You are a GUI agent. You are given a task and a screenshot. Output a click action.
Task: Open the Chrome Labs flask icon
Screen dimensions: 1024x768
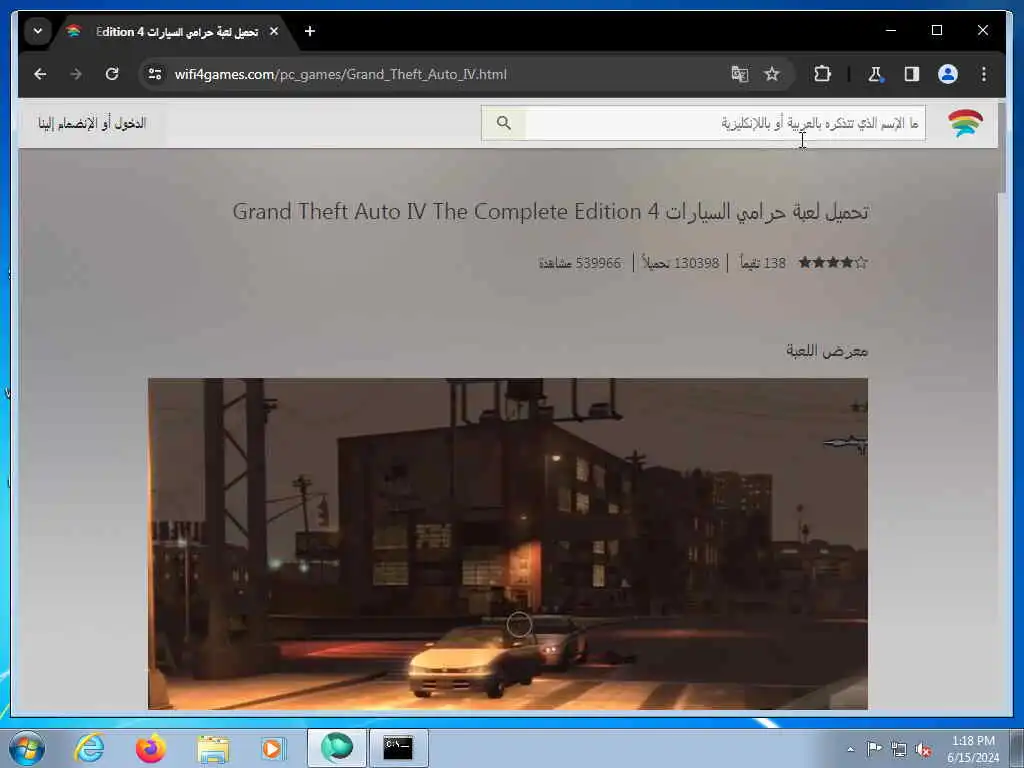pos(875,74)
